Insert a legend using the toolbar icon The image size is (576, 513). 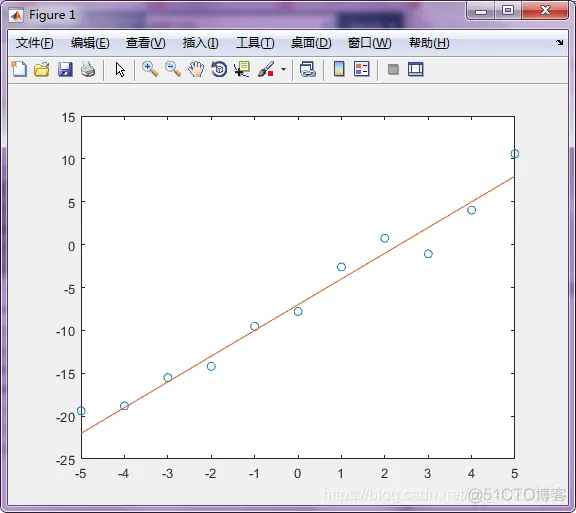[x=361, y=69]
